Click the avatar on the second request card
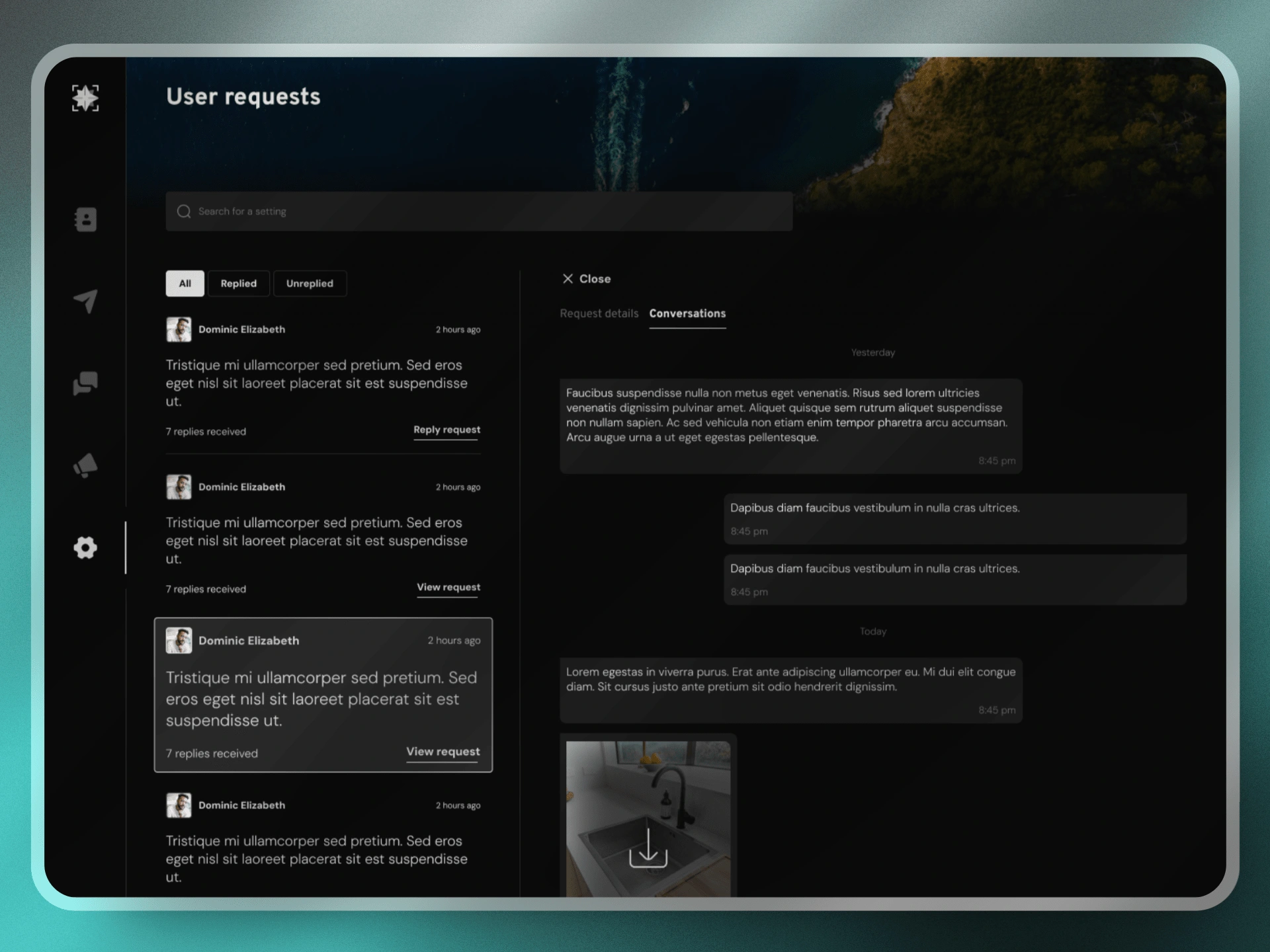This screenshot has height=952, width=1270. (x=179, y=487)
